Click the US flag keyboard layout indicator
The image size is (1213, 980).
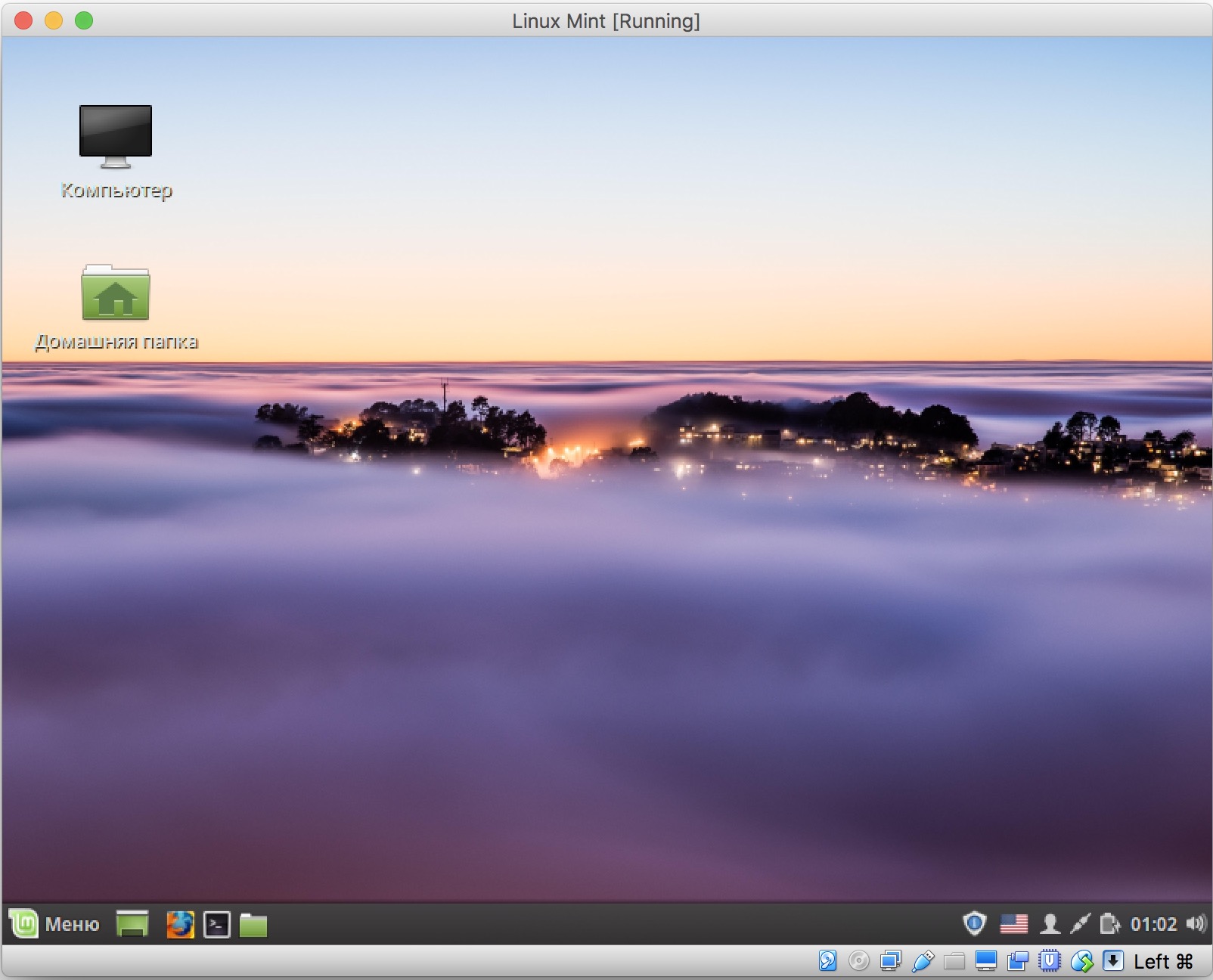(x=1014, y=924)
